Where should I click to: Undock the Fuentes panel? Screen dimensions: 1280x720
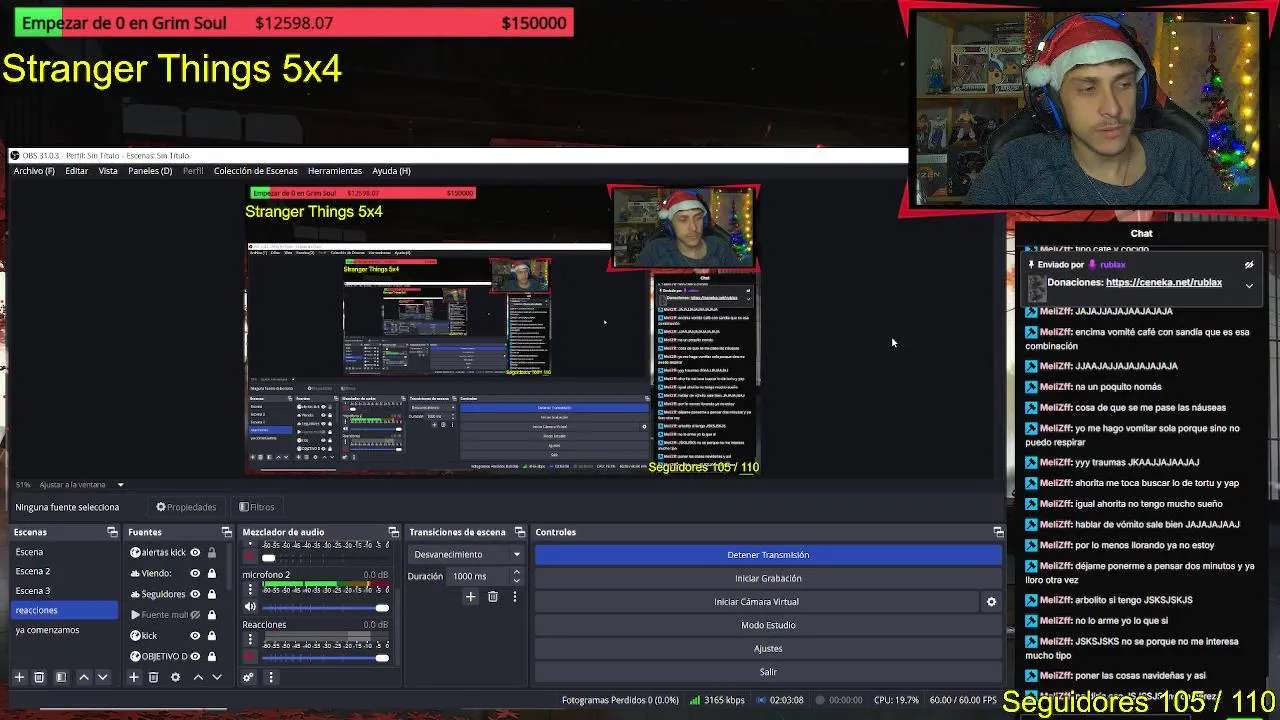(x=226, y=532)
